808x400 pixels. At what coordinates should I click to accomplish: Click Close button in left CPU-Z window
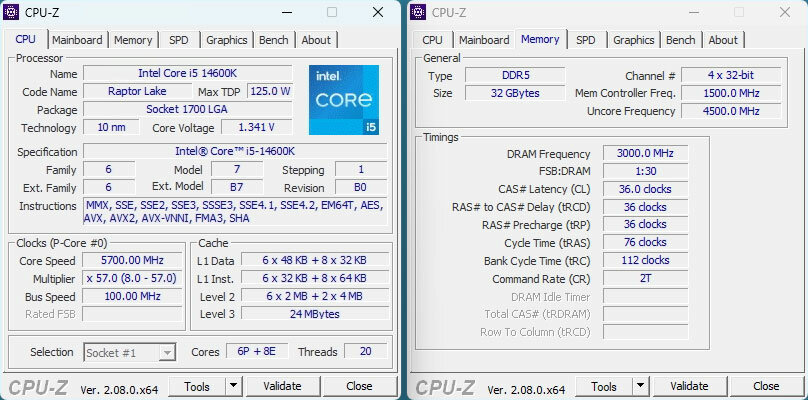pyautogui.click(x=359, y=386)
